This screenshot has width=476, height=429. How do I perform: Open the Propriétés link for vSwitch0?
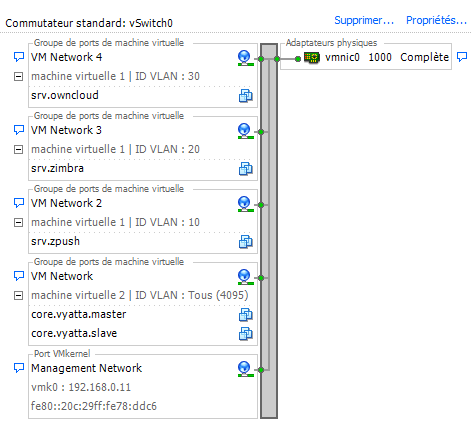pyautogui.click(x=436, y=20)
